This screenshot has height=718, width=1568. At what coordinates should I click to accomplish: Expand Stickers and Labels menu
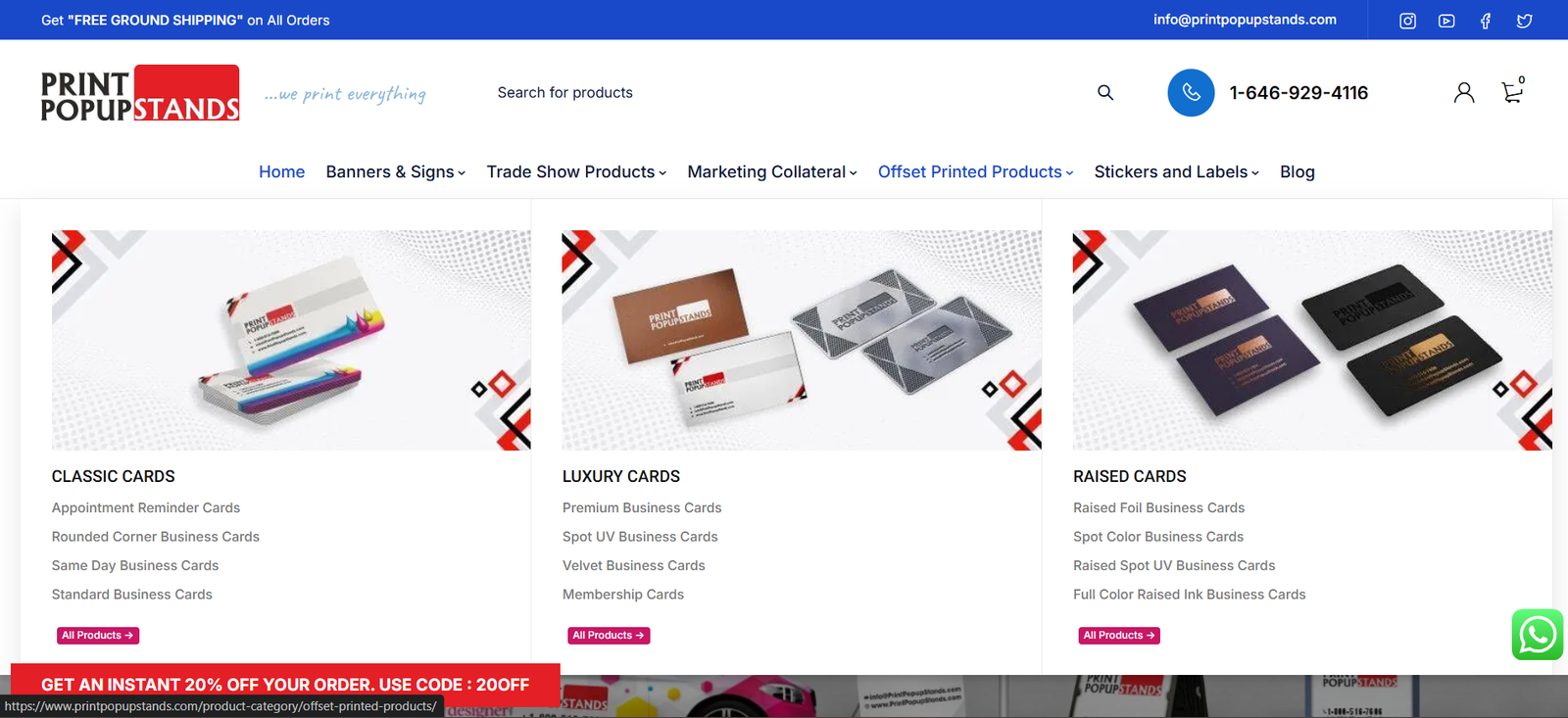1177,171
